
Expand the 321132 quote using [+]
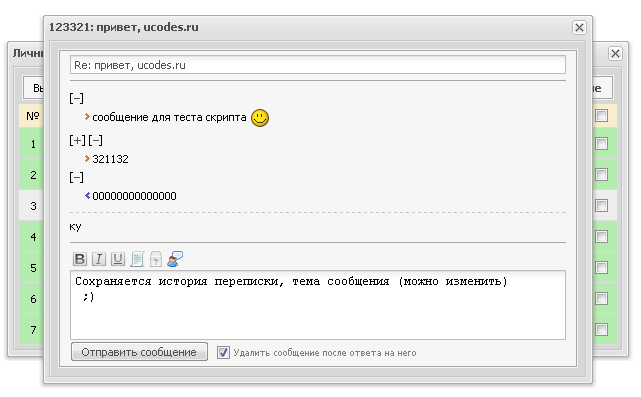pos(77,140)
